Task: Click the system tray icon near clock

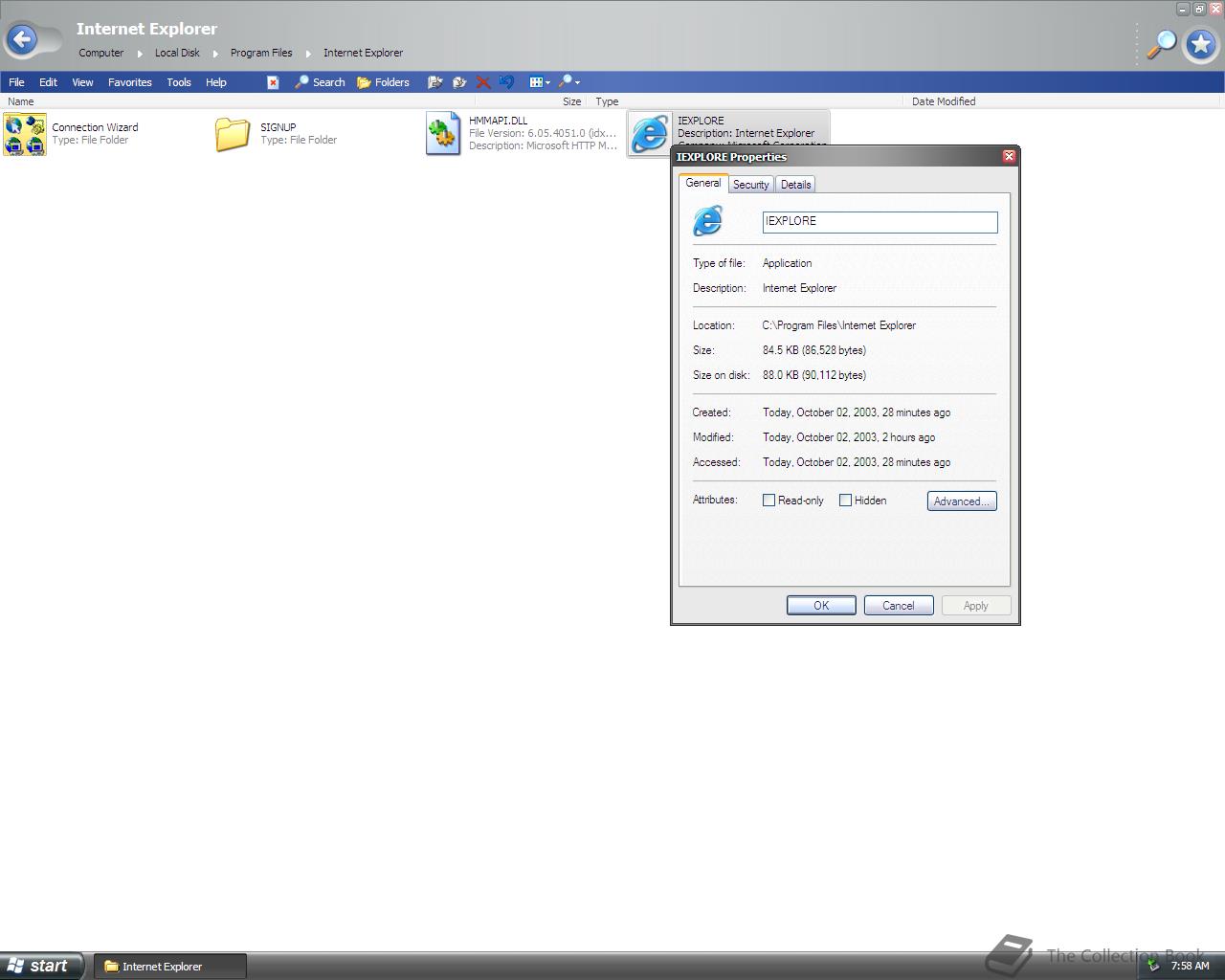Action: pos(1153,966)
